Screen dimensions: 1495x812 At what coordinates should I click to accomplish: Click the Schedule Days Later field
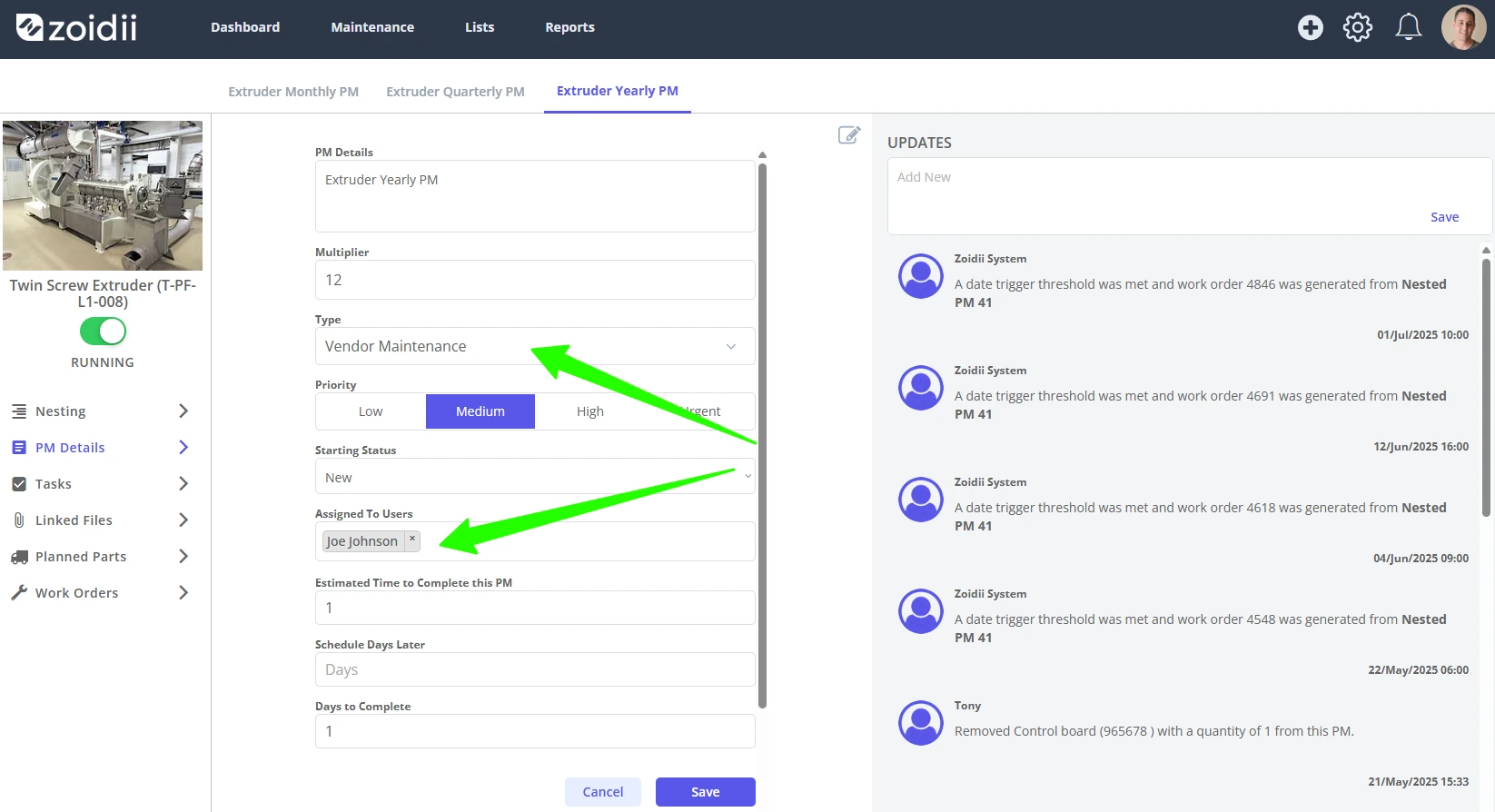pos(535,669)
